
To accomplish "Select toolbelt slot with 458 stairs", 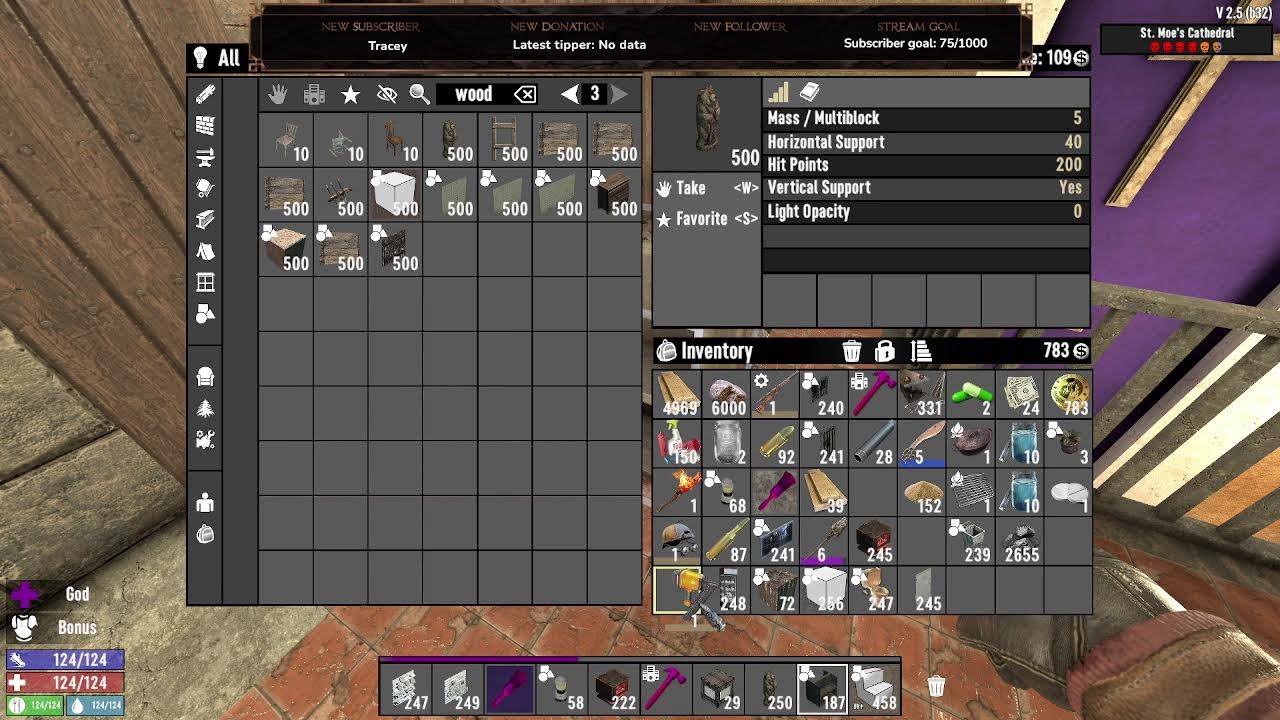I will click(875, 689).
